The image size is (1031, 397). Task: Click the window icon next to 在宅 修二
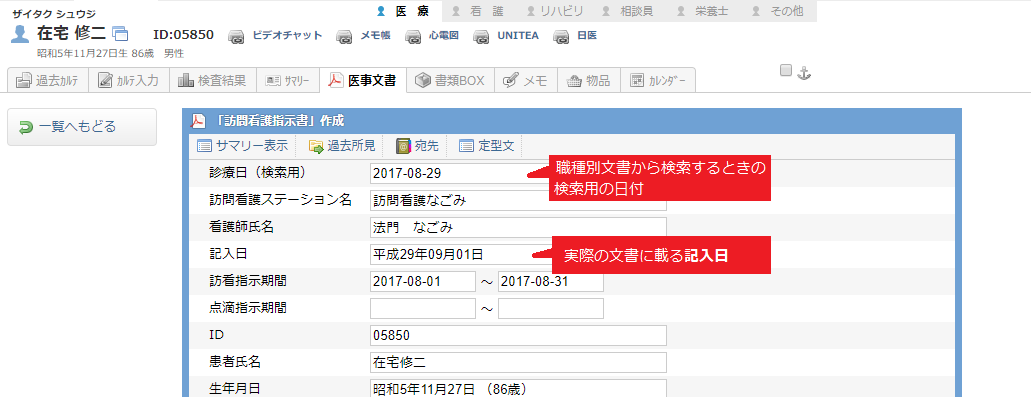(120, 34)
